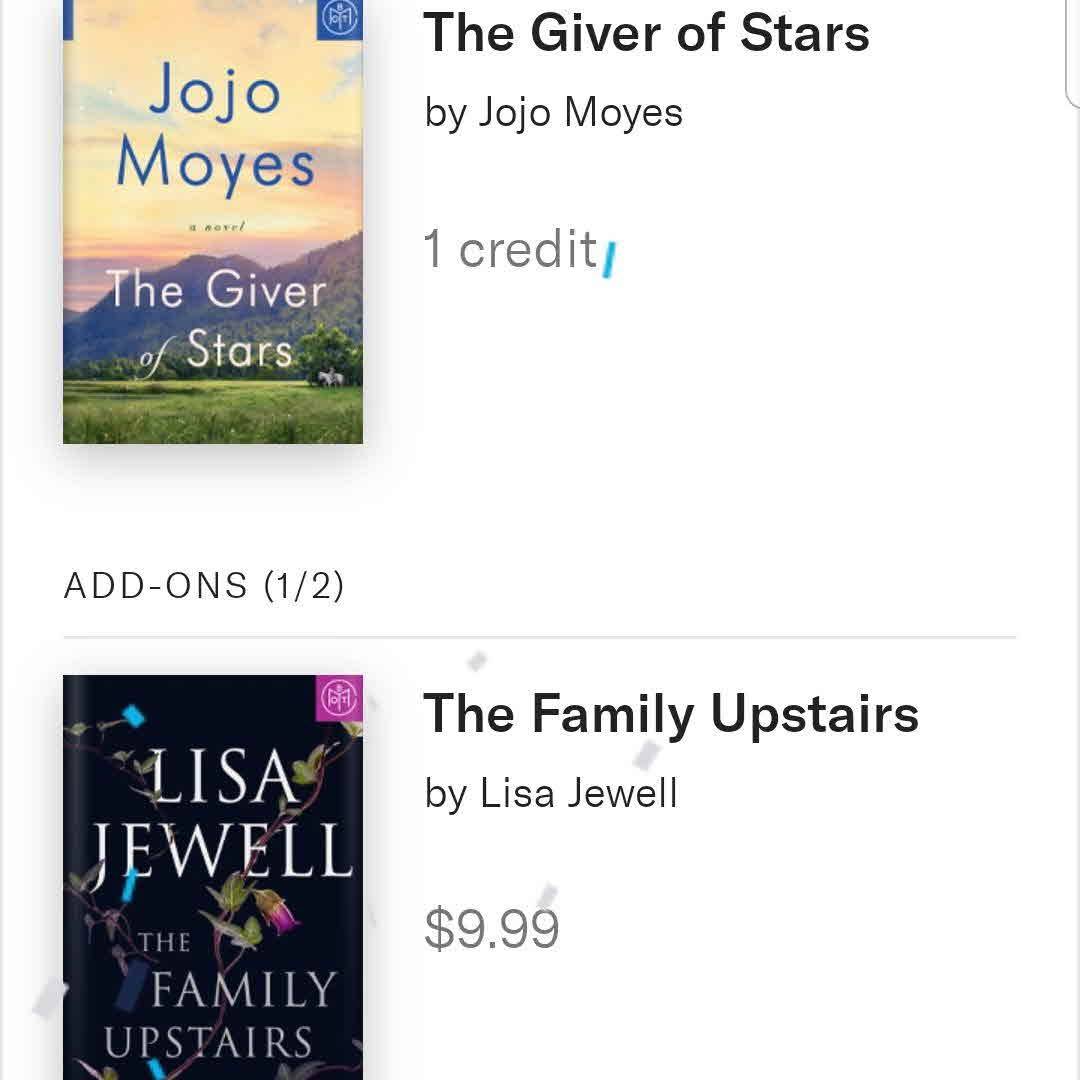
Task: Click the ADD-ONS (1/2) section header
Action: (x=204, y=586)
